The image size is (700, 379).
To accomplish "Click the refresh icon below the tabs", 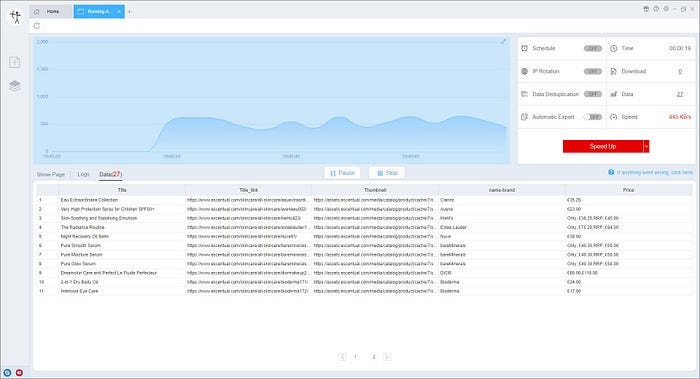I will pos(37,26).
